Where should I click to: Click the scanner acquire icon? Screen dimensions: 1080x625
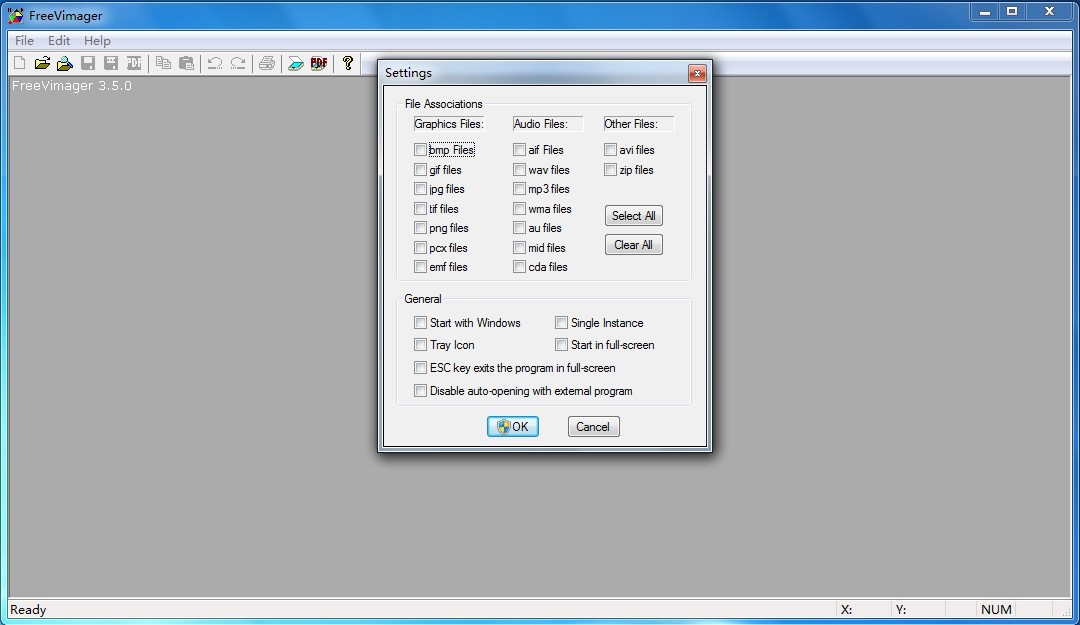295,63
